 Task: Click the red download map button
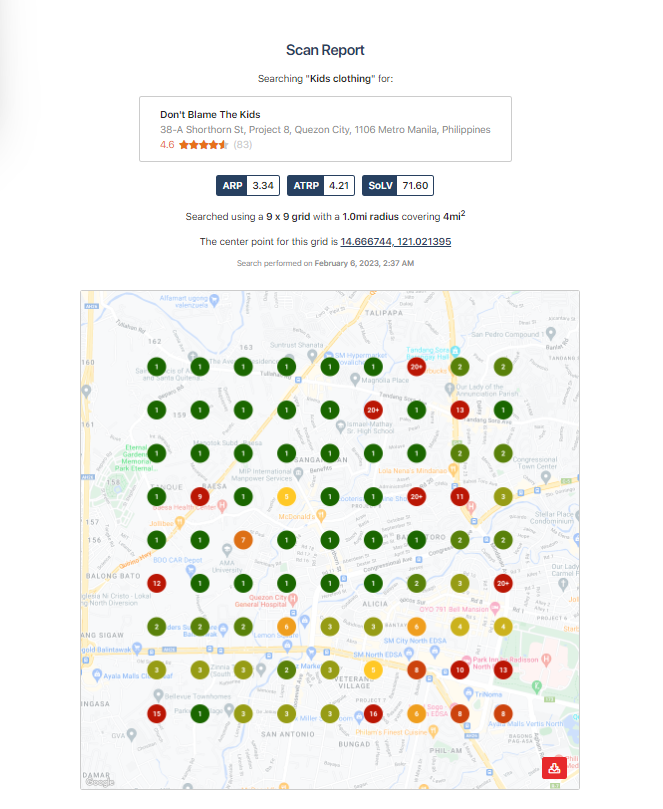pyautogui.click(x=554, y=768)
